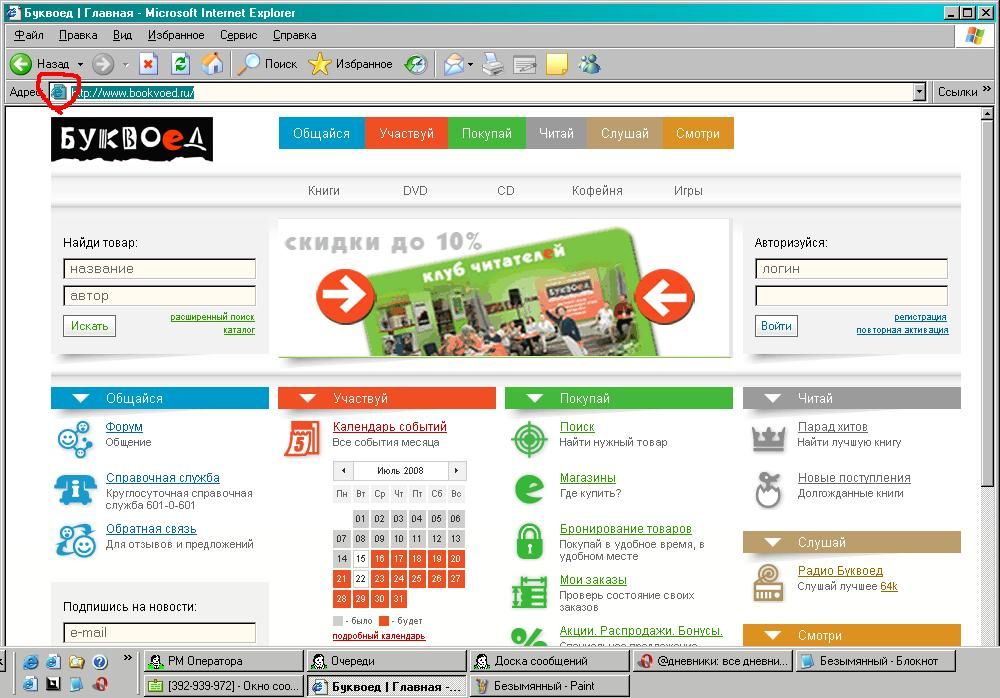The height and width of the screenshot is (698, 1000).
Task: Click the Forward arrow button in the toolbar
Action: [x=103, y=64]
